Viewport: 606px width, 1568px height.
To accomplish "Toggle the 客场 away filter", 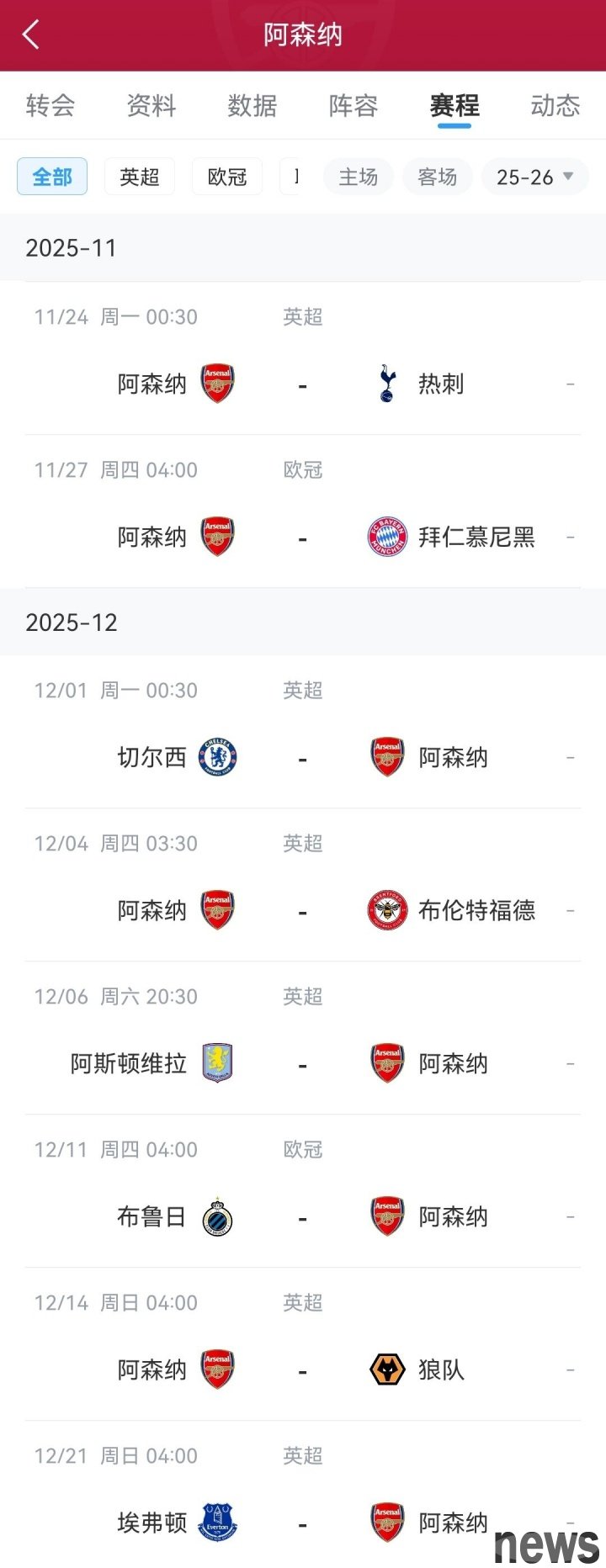I will pos(438,177).
